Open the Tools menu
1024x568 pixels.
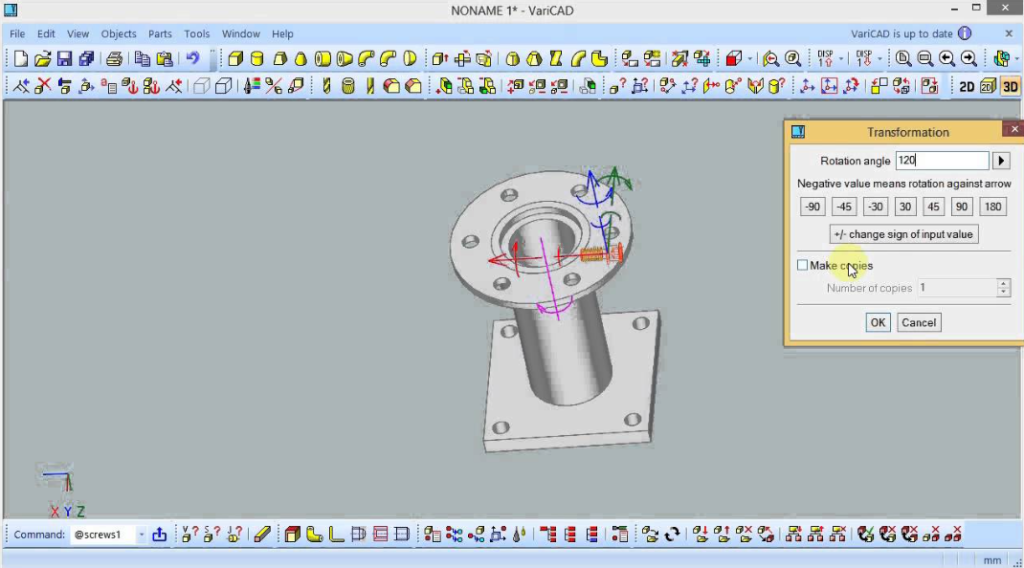pos(197,33)
